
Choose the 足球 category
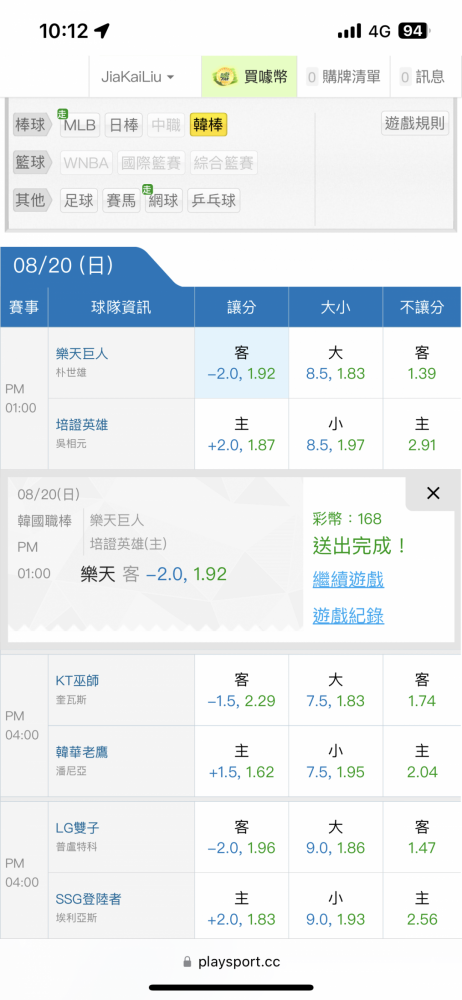79,201
